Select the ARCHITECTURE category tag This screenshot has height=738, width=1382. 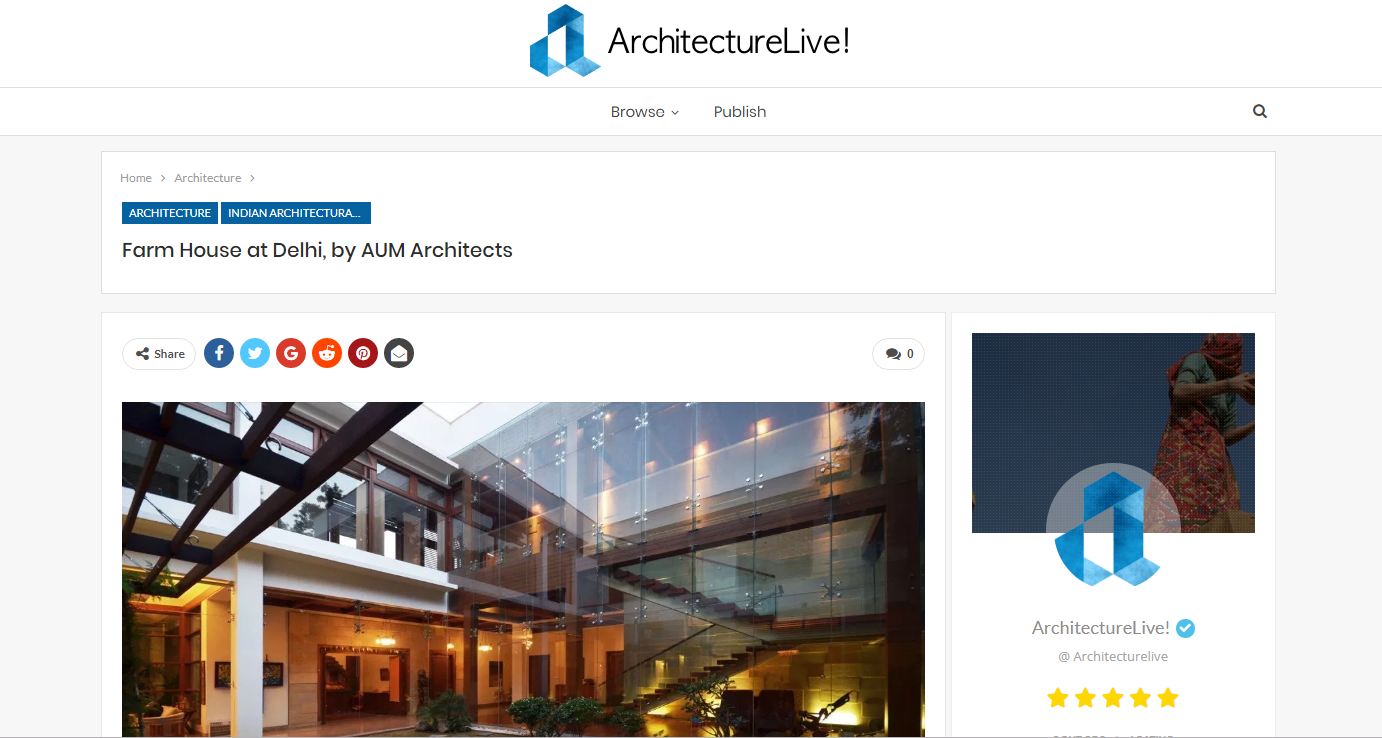click(x=170, y=213)
